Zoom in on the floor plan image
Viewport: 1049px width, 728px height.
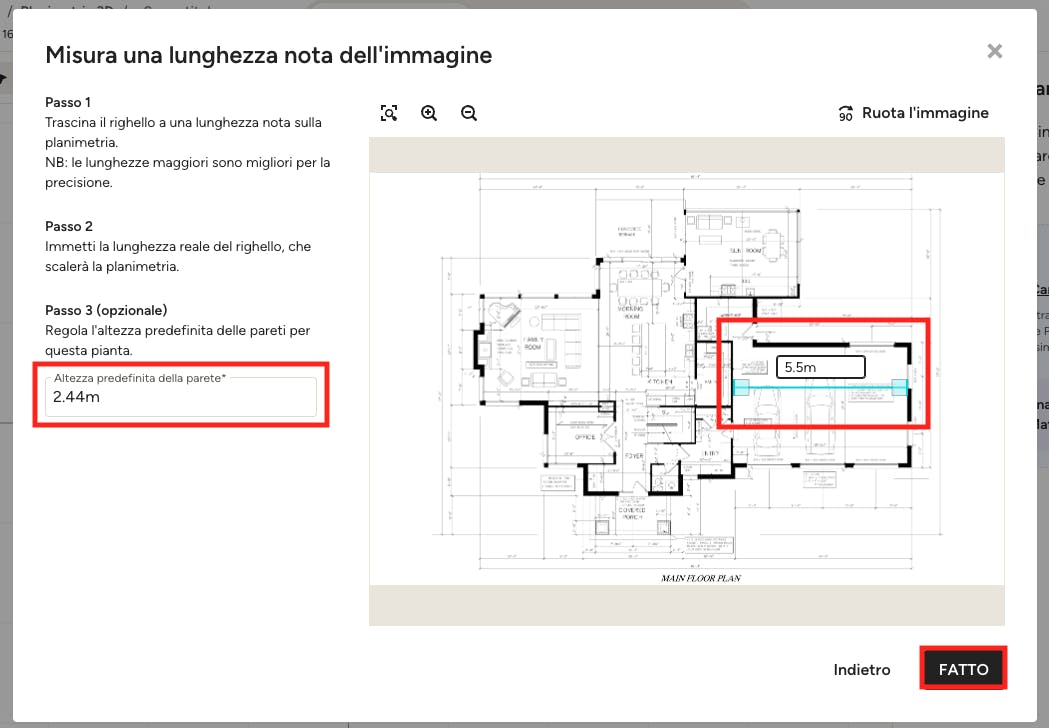(429, 113)
